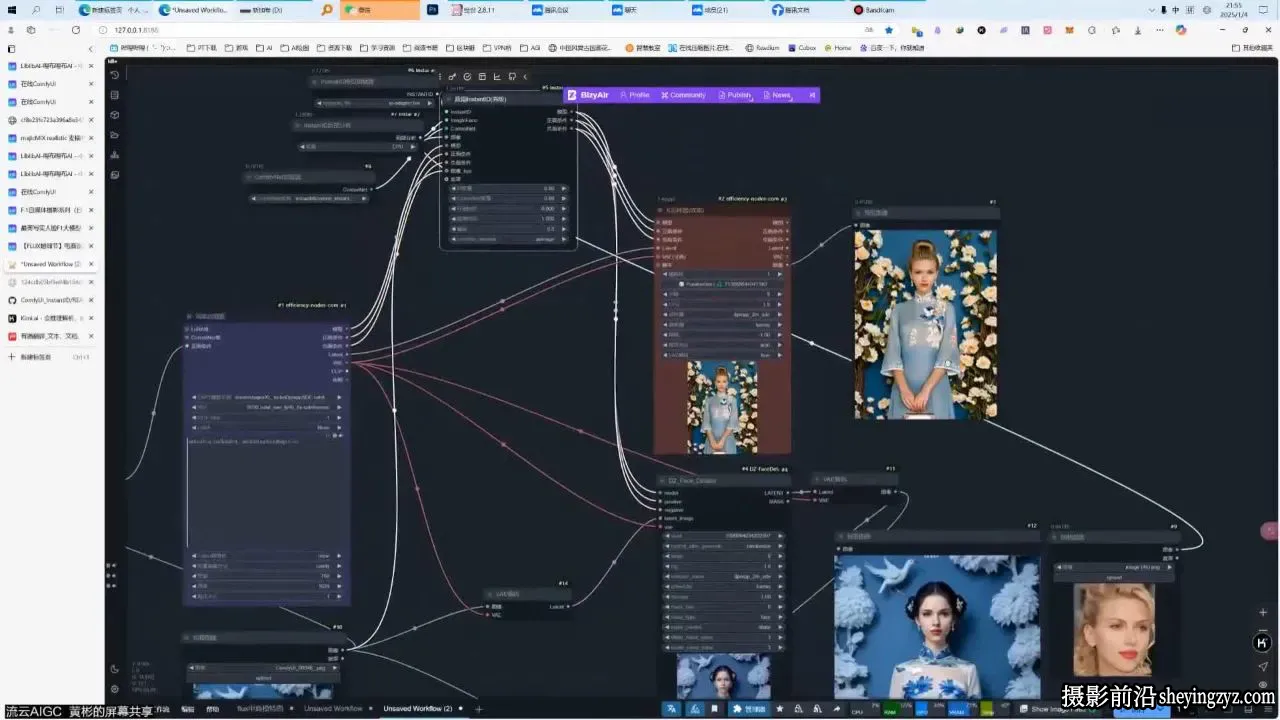Viewport: 1280px width, 720px height.
Task: Open the node map sidebar icon
Action: click(x=115, y=155)
